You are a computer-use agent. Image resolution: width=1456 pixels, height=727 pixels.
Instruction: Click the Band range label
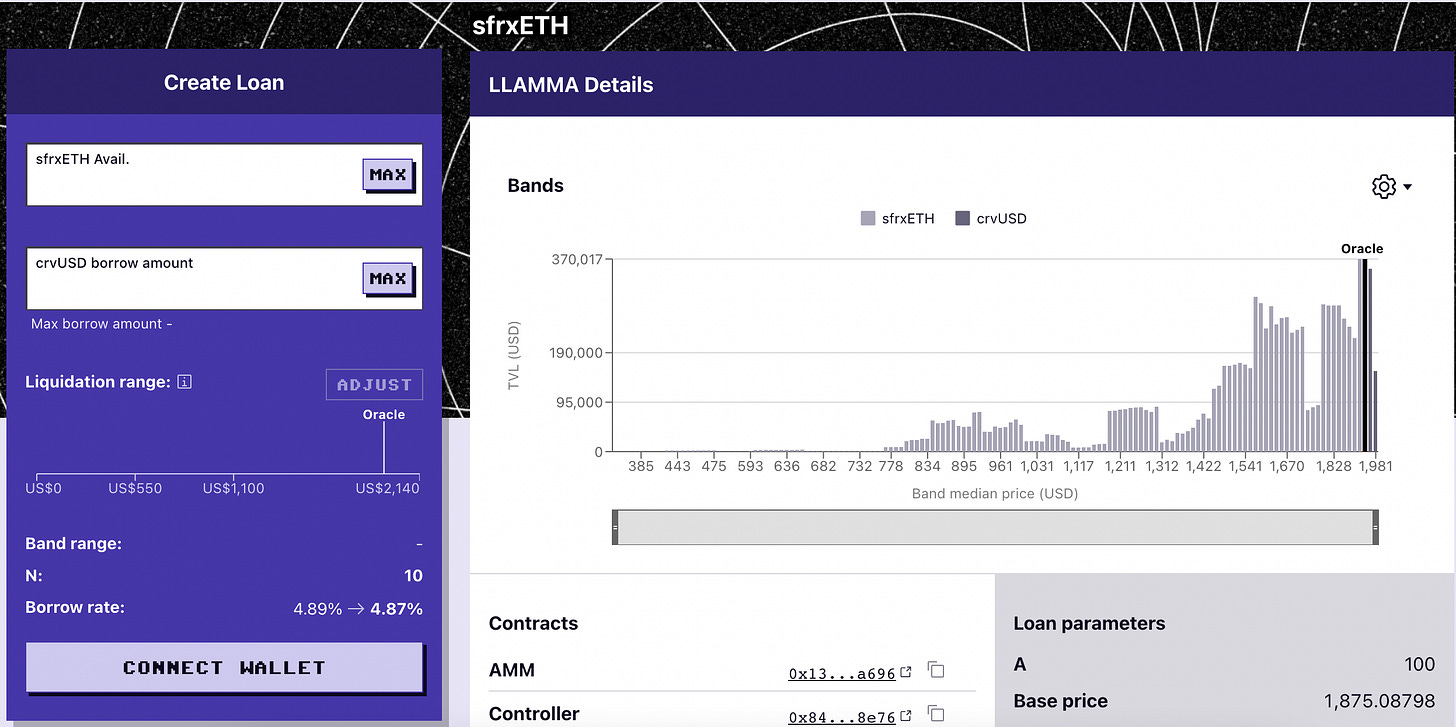point(73,544)
